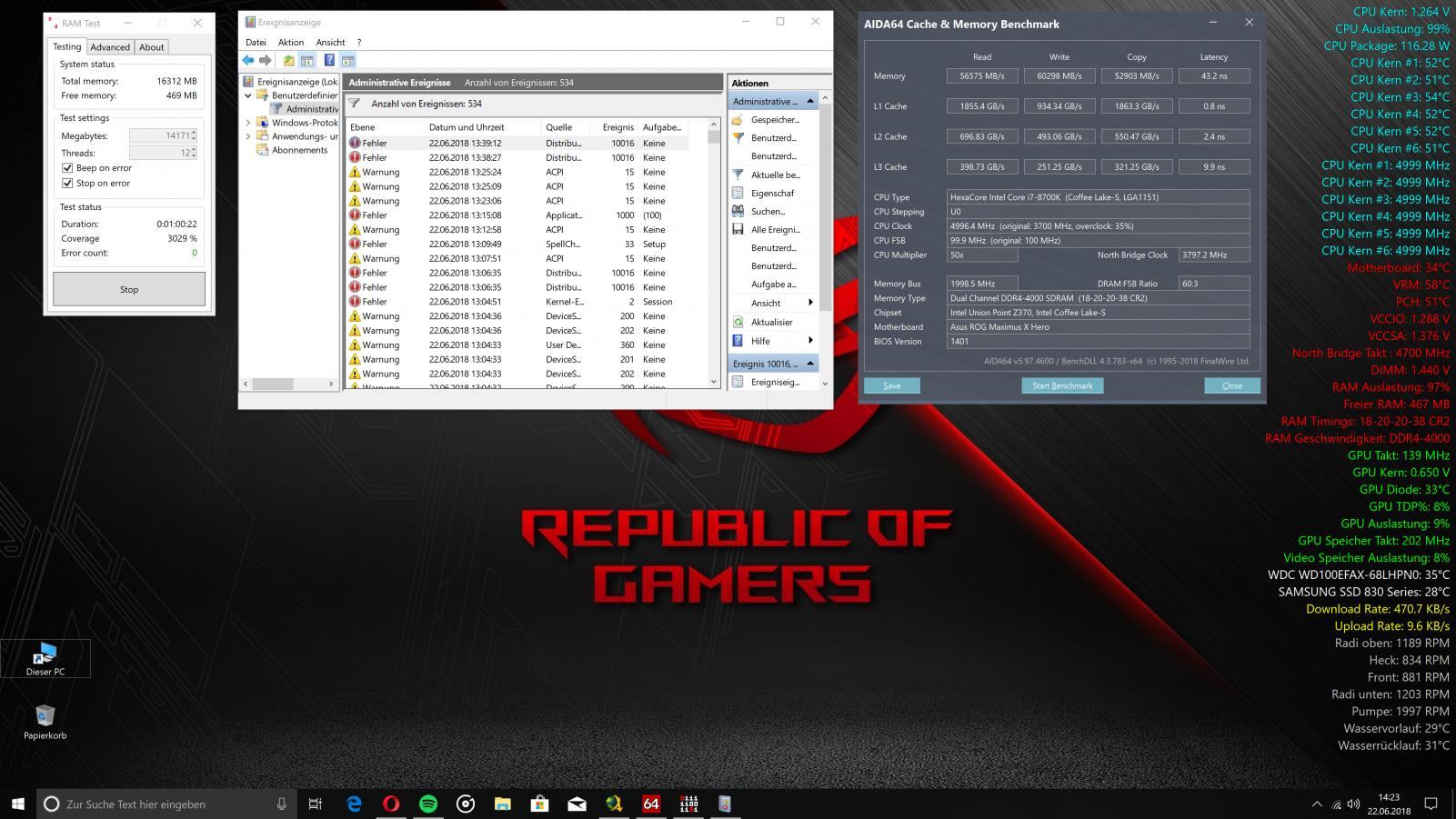Click the show/hide console tree toolbar icon
This screenshot has width=1456, height=819.
(x=307, y=61)
